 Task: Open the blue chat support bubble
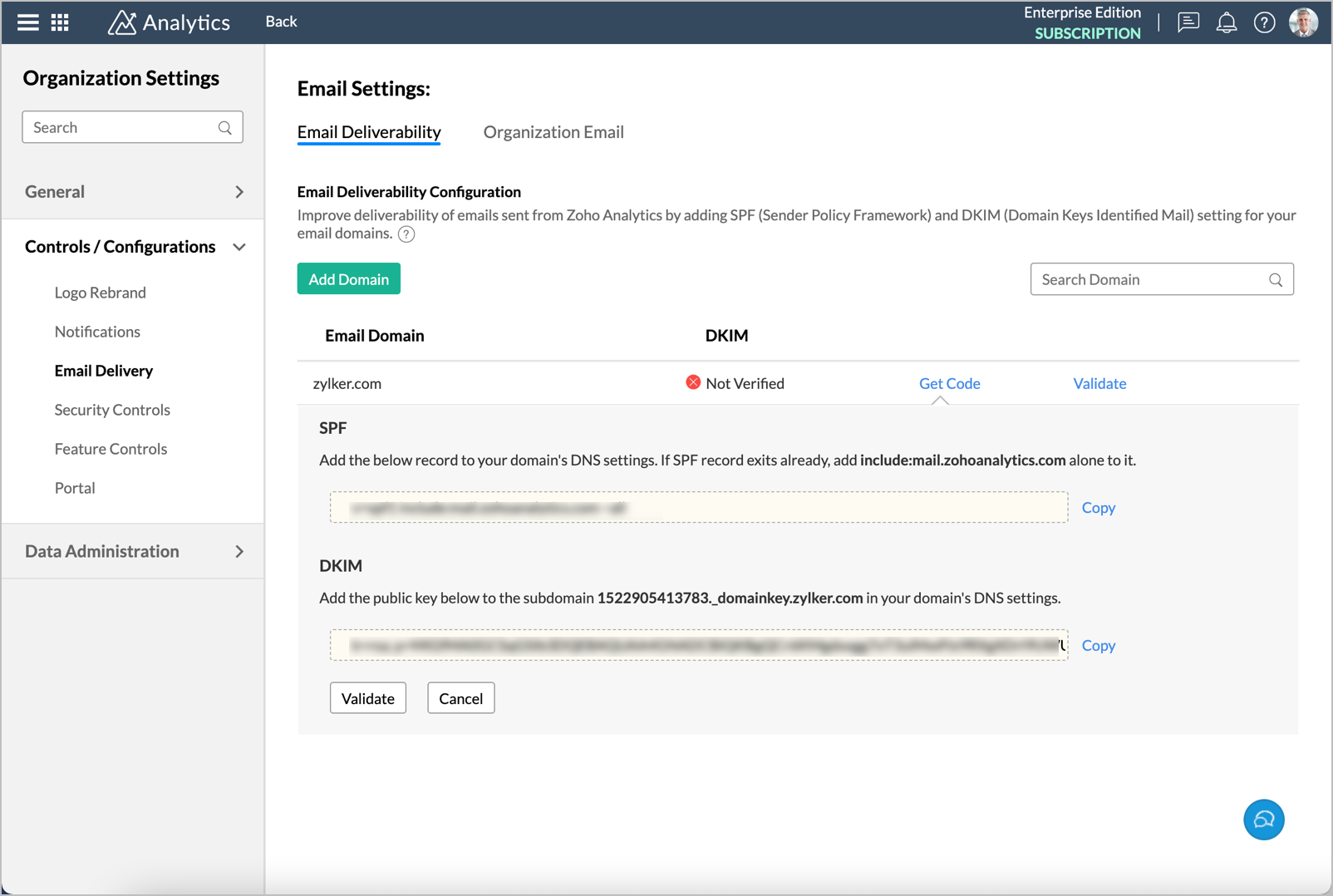click(1263, 820)
